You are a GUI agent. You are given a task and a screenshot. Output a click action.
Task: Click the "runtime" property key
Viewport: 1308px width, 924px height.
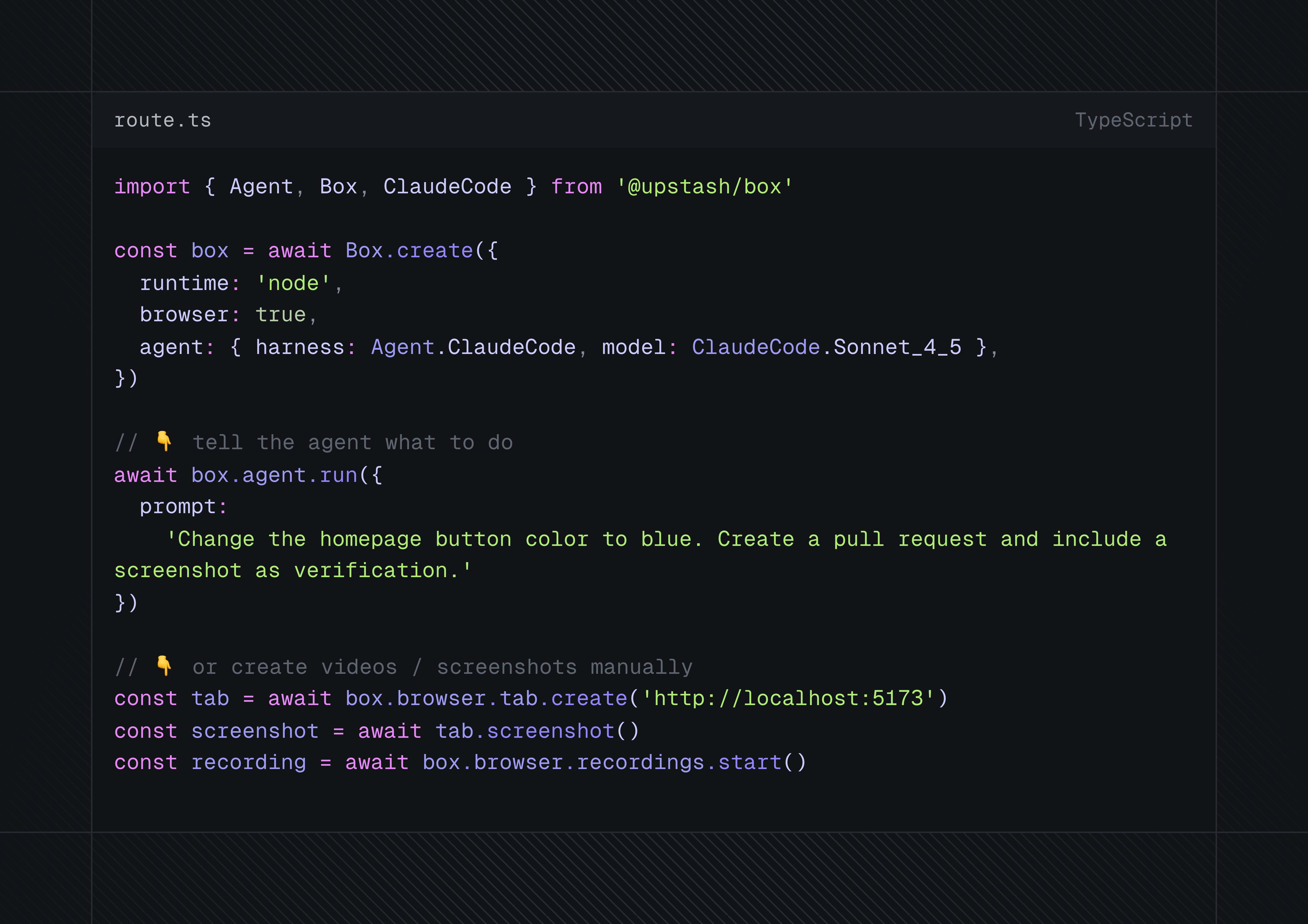[x=184, y=283]
